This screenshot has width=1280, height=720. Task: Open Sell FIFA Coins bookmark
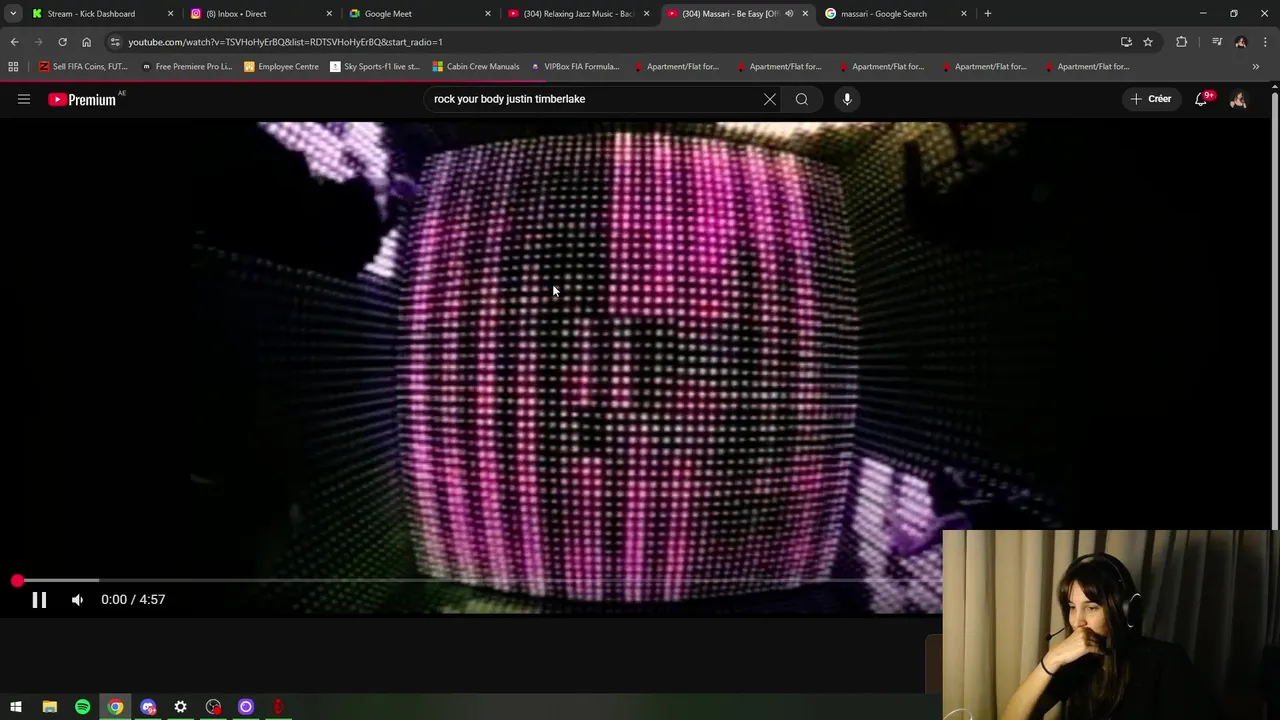[83, 67]
